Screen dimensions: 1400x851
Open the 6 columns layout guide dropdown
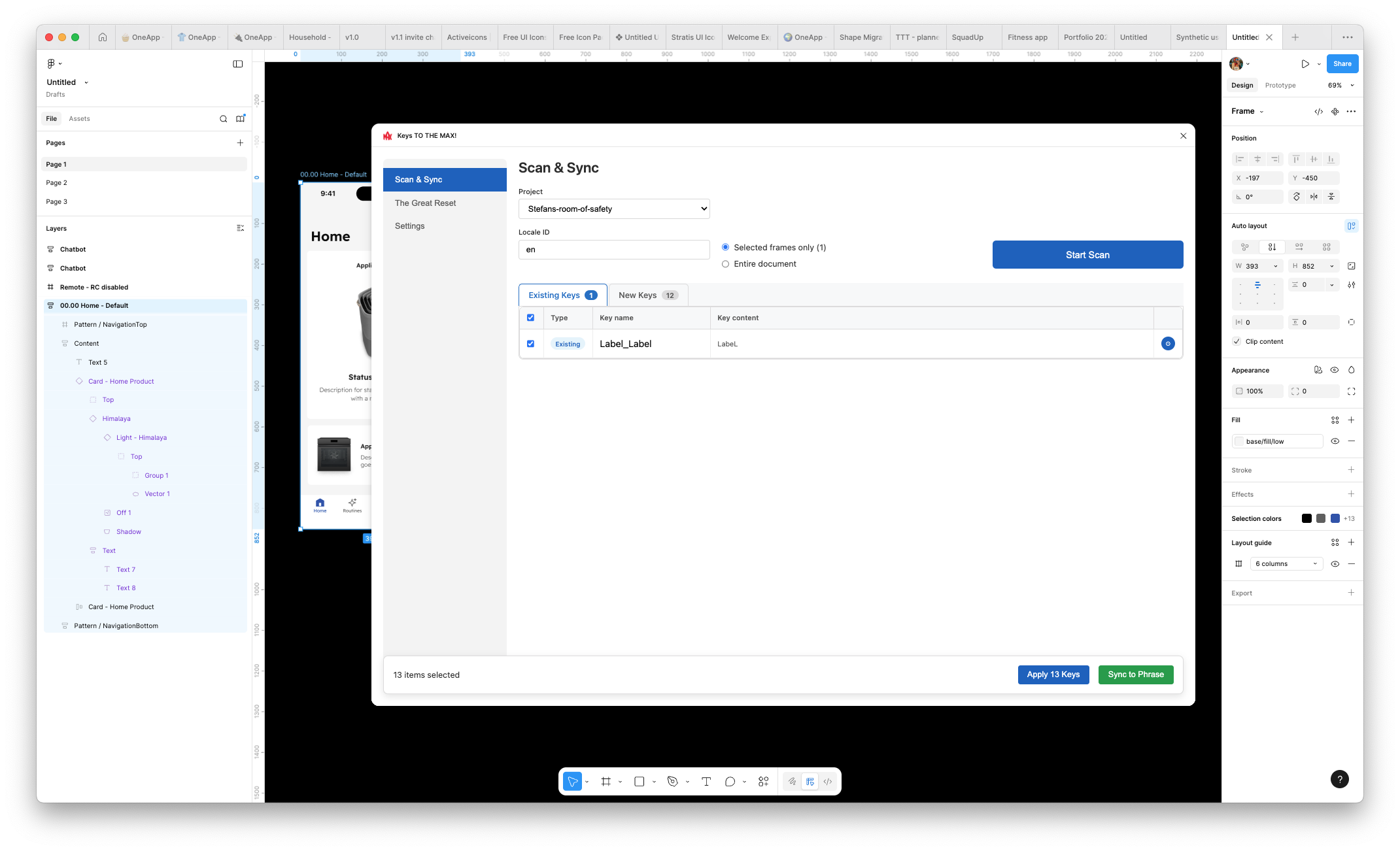1286,563
